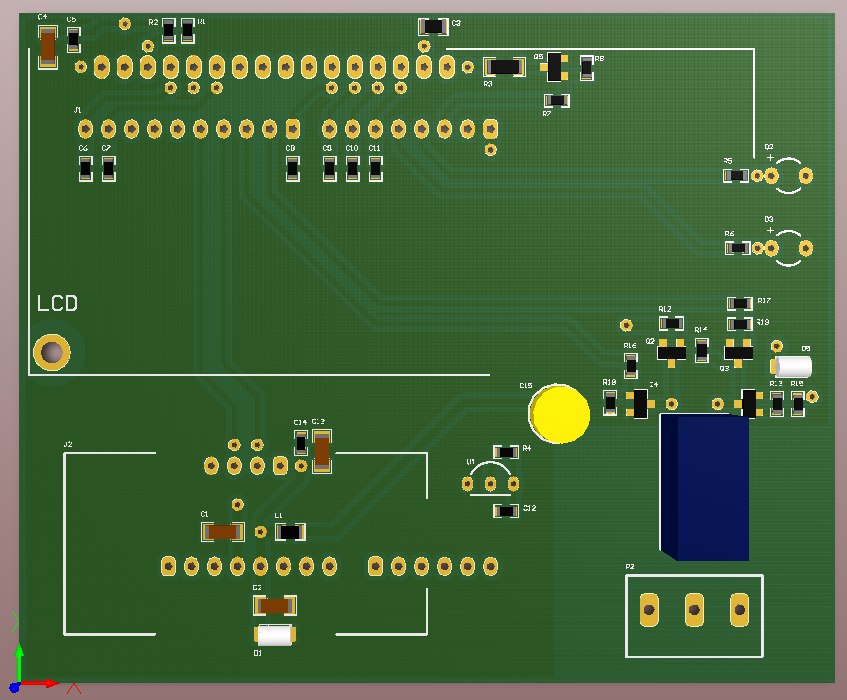847x700 pixels.
Task: Select resistor R6 on the board
Action: pyautogui.click(x=737, y=247)
